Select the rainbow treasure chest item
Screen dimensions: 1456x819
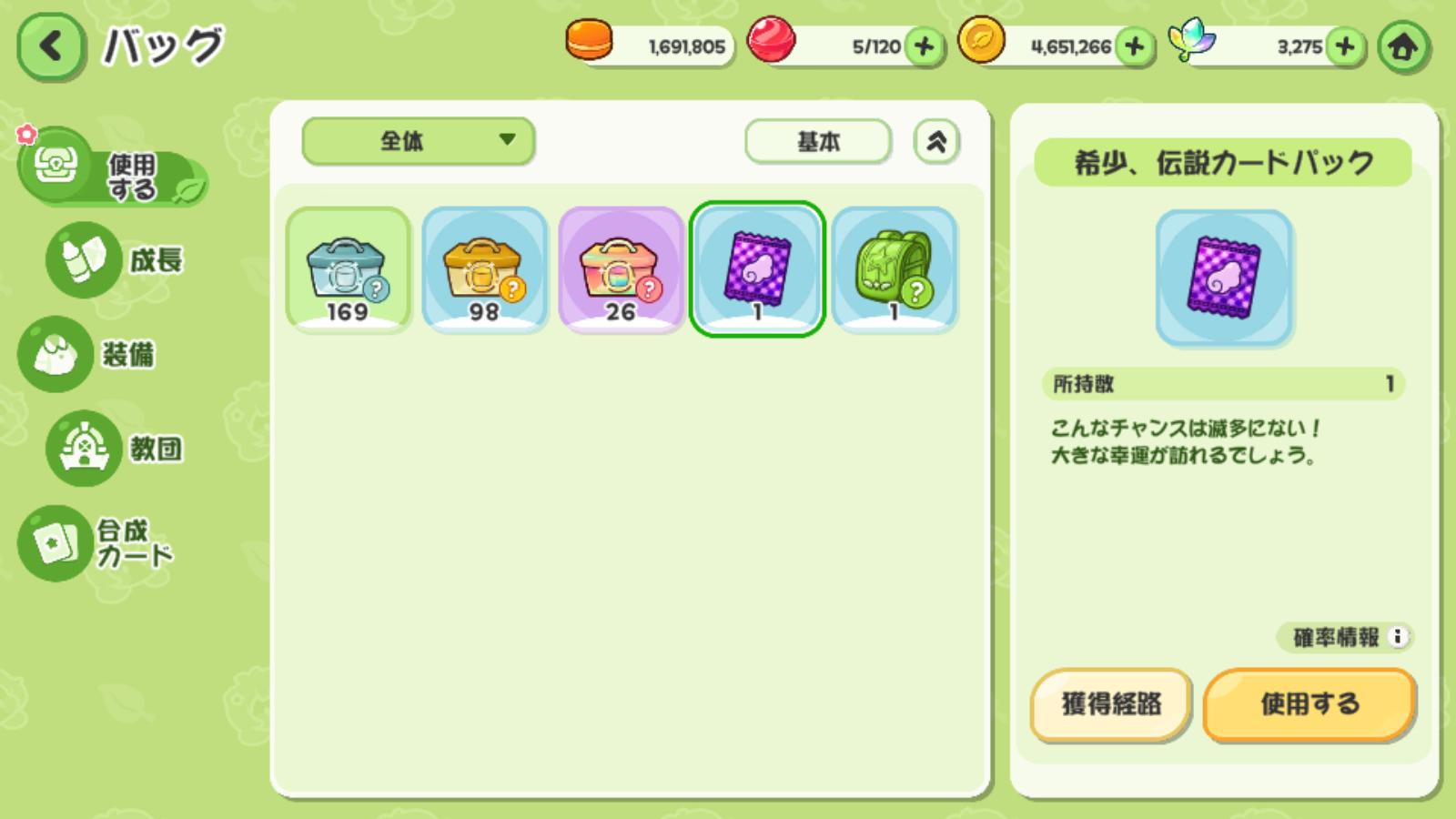(622, 269)
